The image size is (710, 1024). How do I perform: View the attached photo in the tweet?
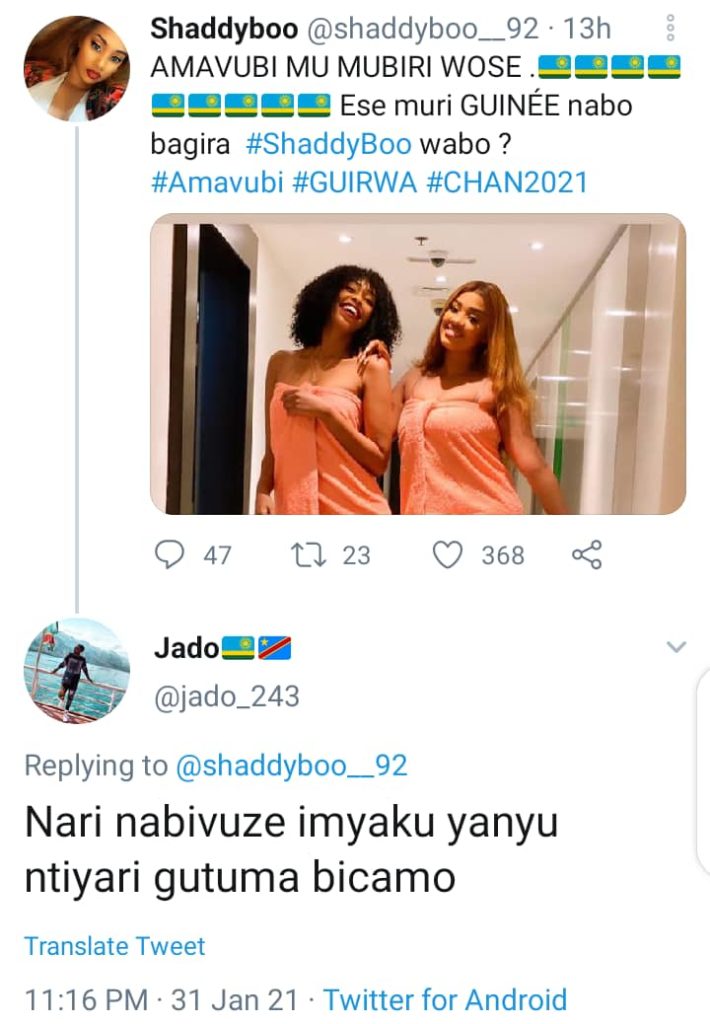coord(418,364)
